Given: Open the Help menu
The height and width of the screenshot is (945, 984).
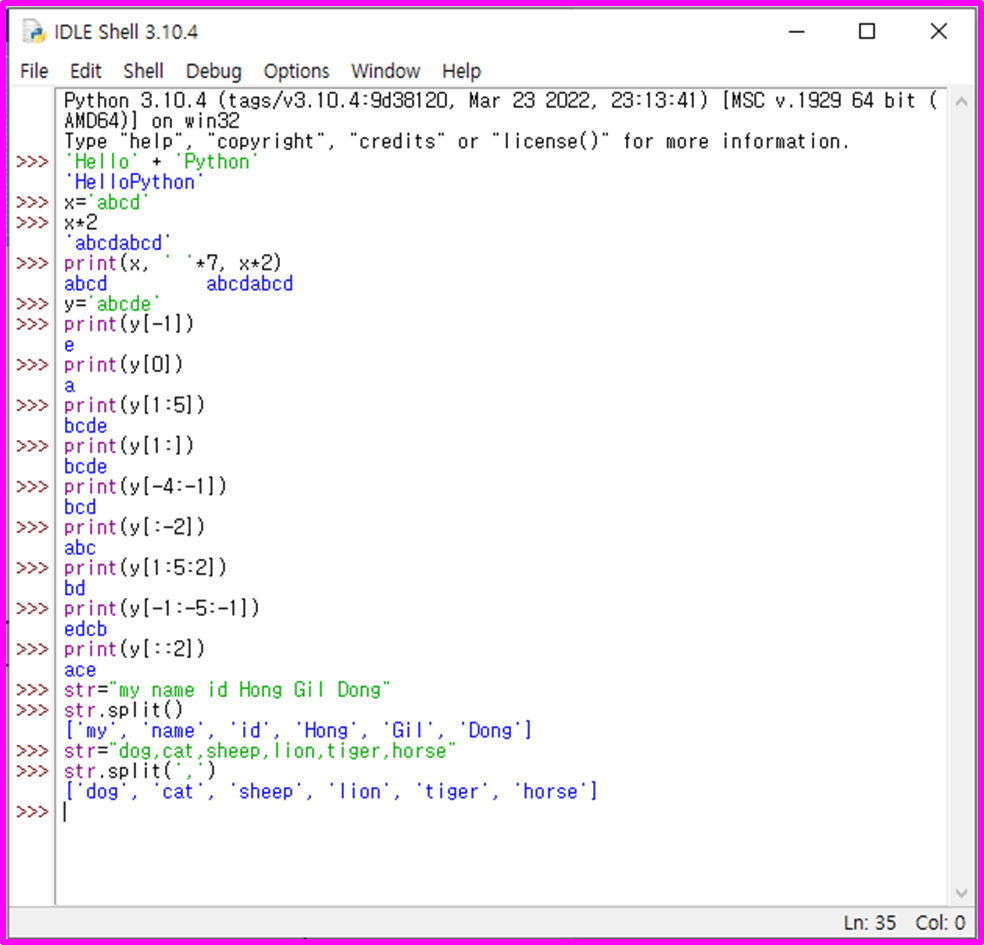Looking at the screenshot, I should point(461,71).
